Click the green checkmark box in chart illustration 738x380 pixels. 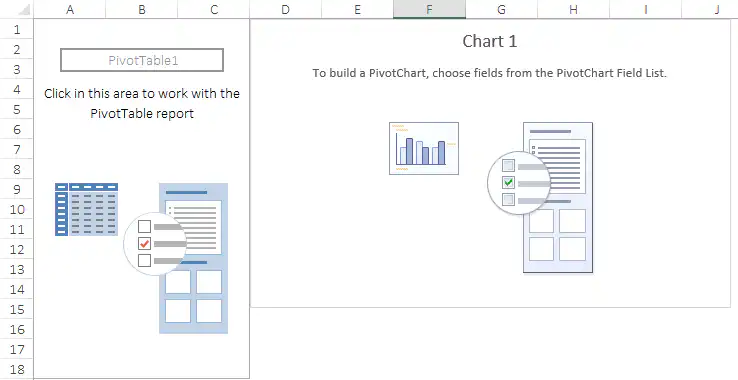tap(508, 183)
